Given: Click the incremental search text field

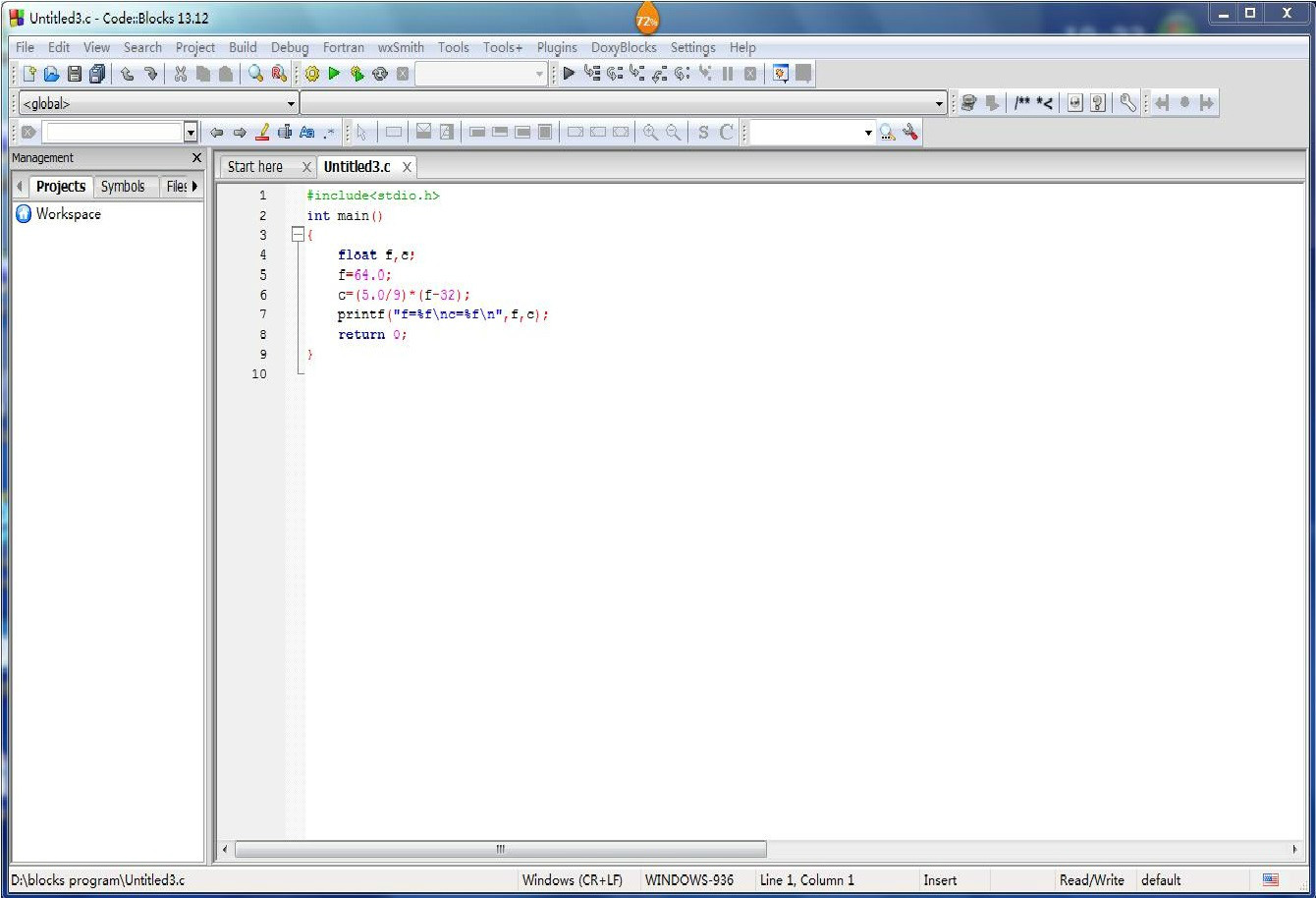Looking at the screenshot, I should click(x=113, y=132).
